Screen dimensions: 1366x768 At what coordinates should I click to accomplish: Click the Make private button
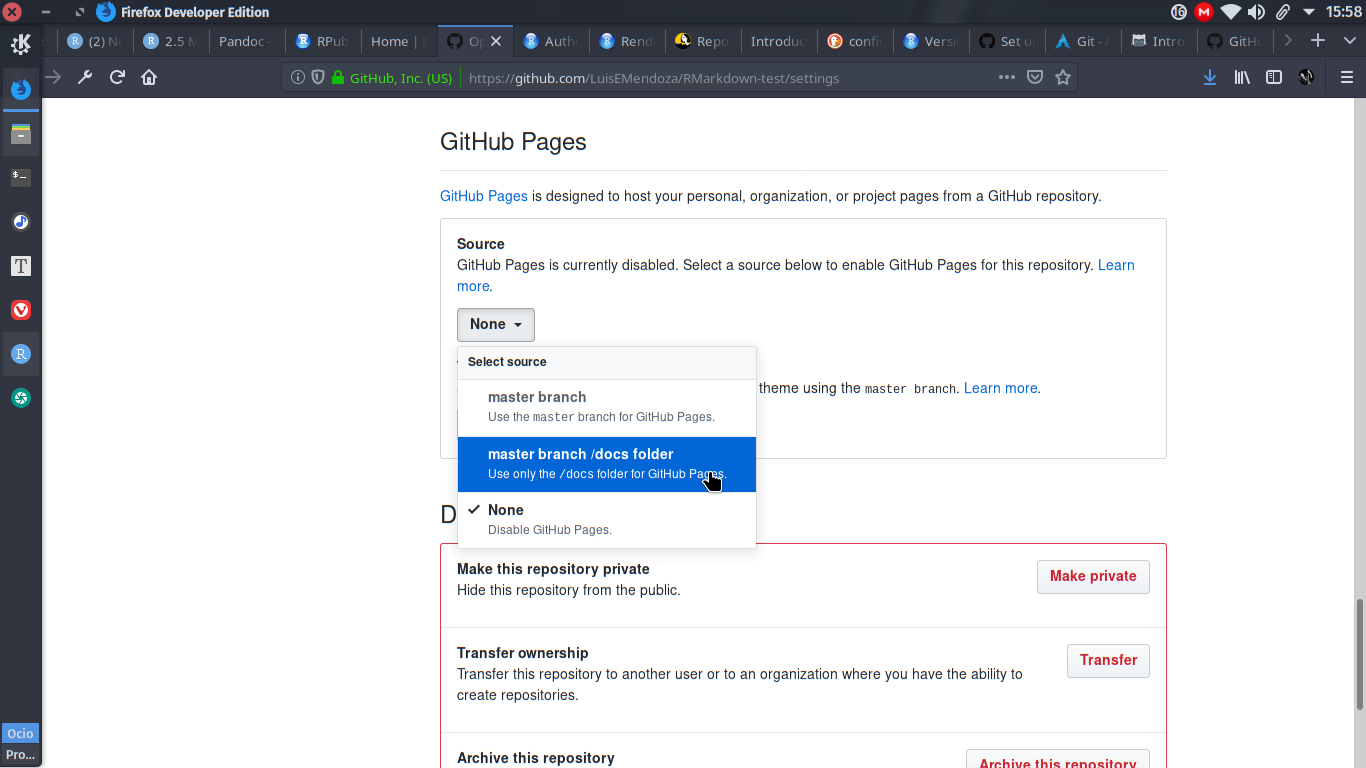[1093, 576]
